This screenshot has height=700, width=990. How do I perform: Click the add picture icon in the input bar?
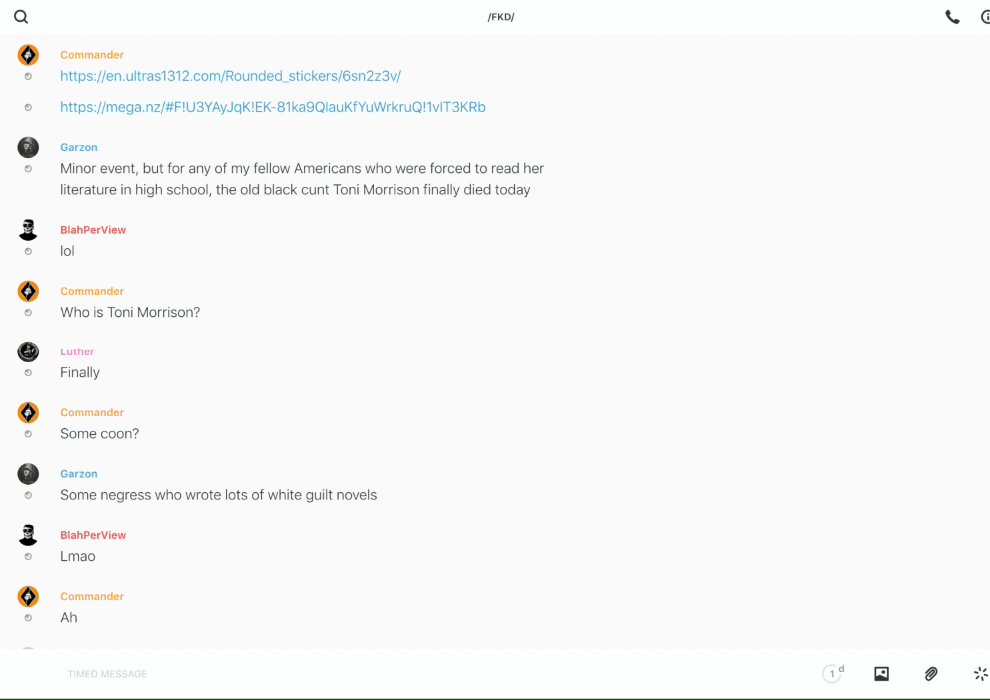point(881,674)
